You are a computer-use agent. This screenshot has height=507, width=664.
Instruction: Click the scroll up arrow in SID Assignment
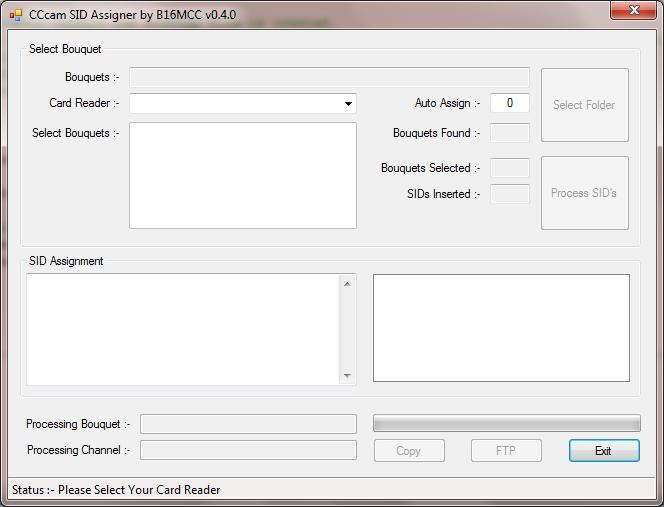click(x=347, y=284)
